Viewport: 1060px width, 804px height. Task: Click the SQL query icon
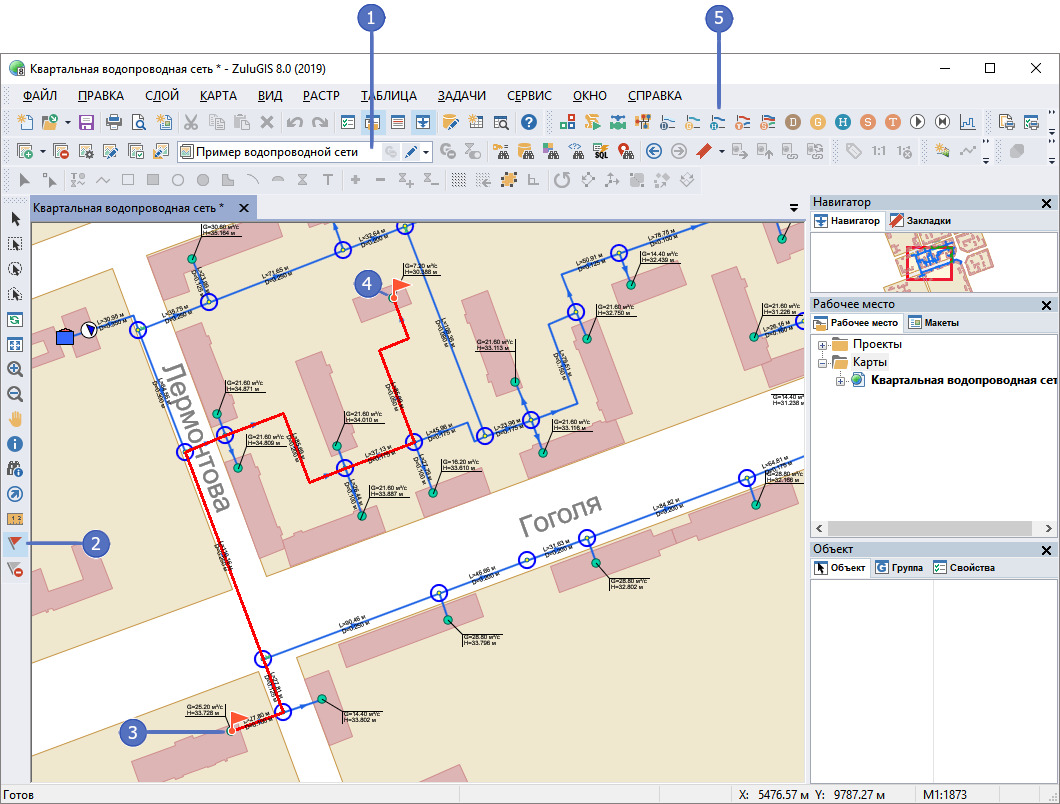[601, 151]
